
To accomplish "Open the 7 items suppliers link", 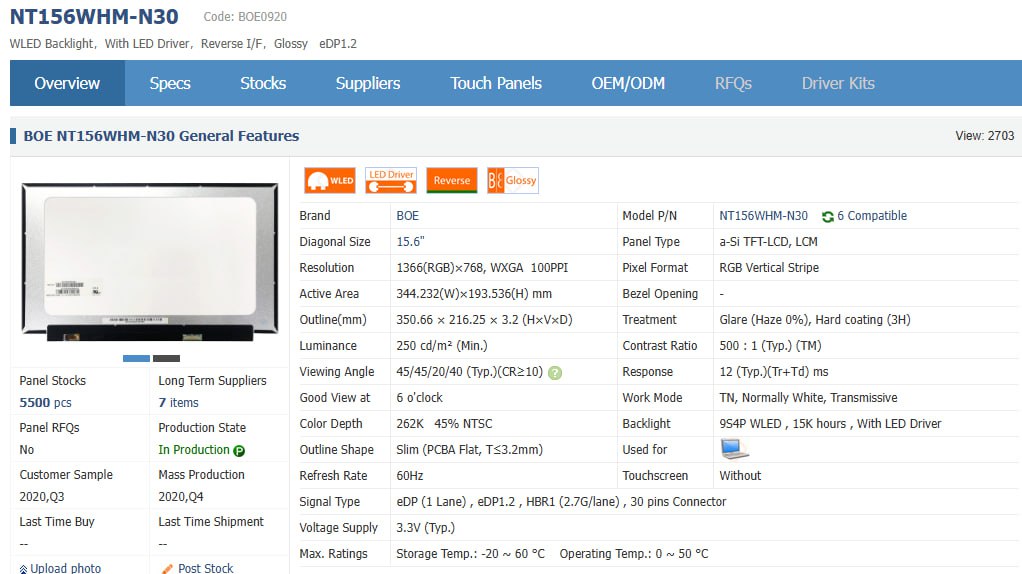I will click(x=179, y=403).
